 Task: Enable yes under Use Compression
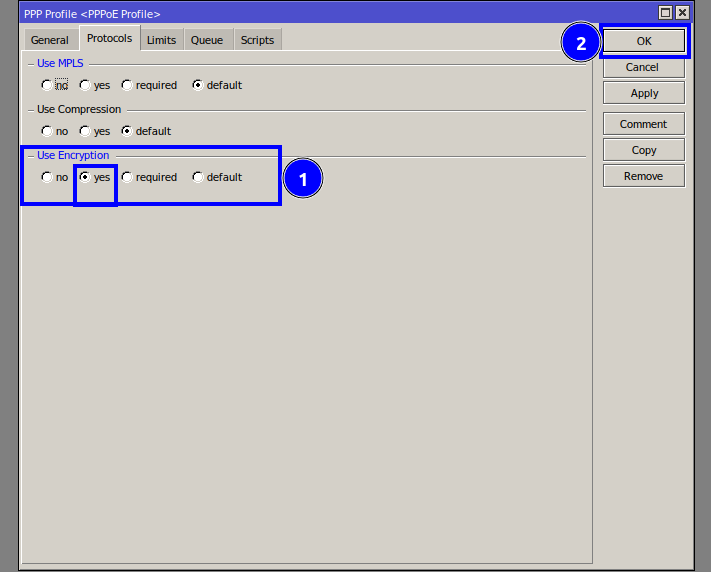(x=85, y=132)
